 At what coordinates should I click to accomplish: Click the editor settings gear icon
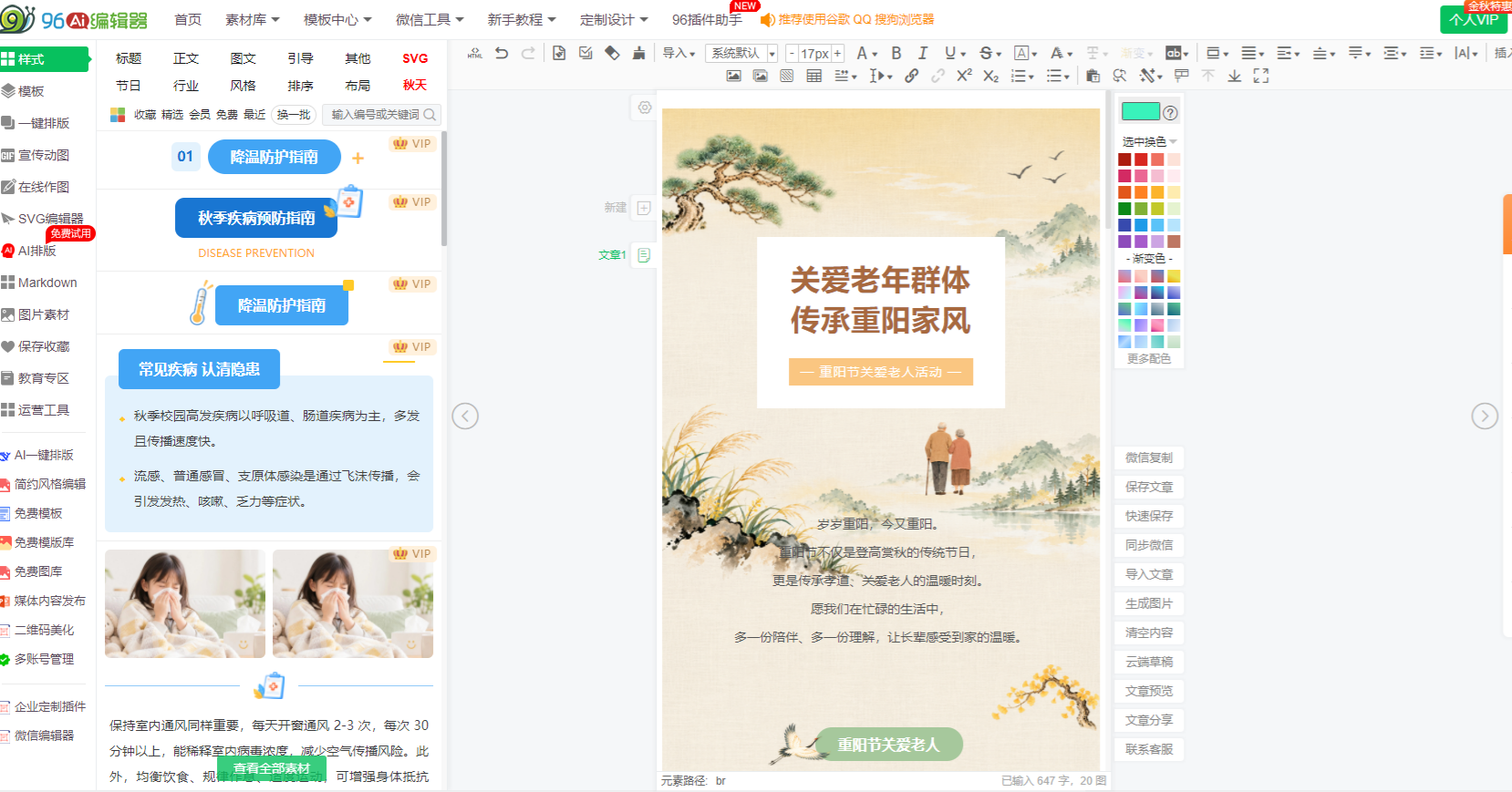coord(645,108)
